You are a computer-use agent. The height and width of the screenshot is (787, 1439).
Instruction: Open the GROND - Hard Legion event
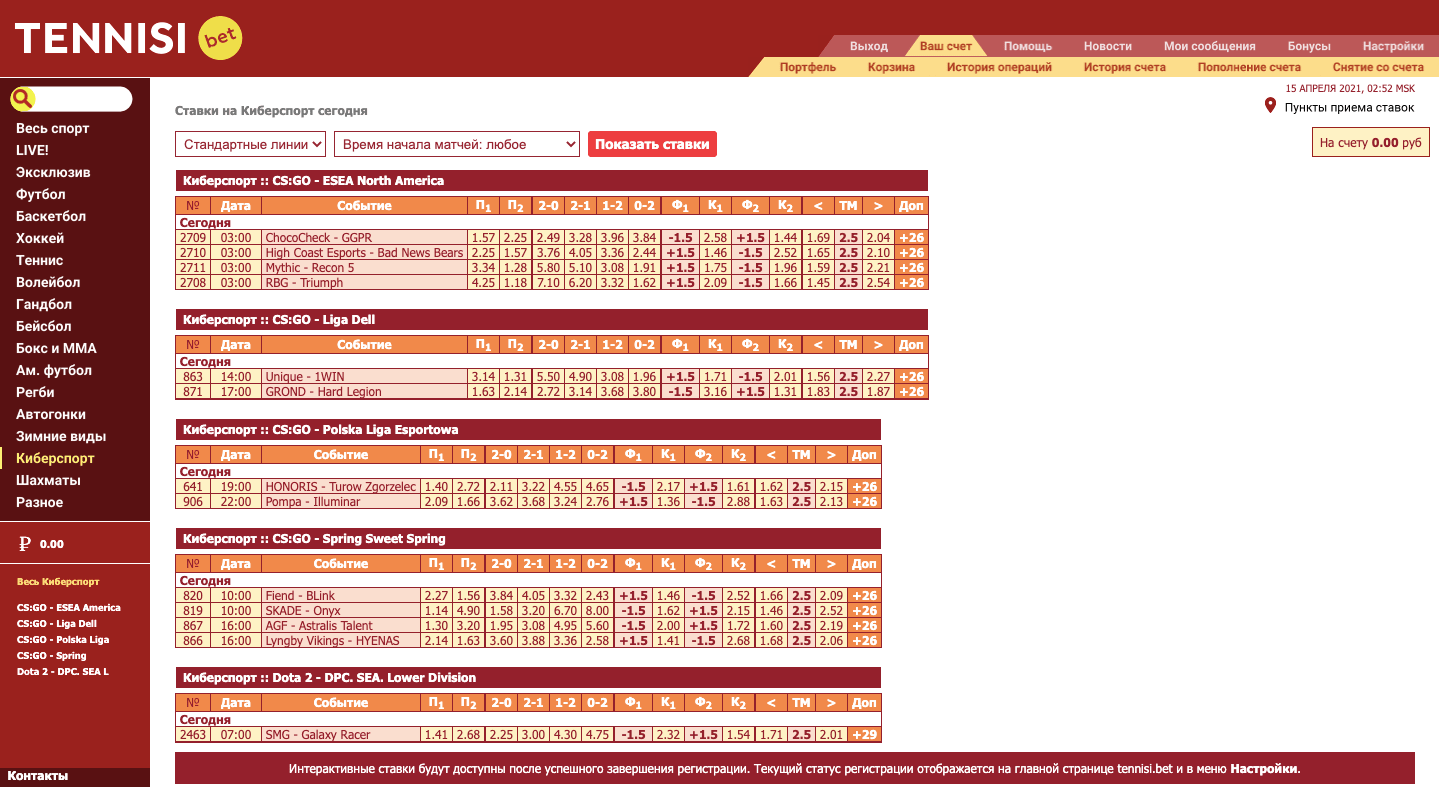(x=323, y=392)
